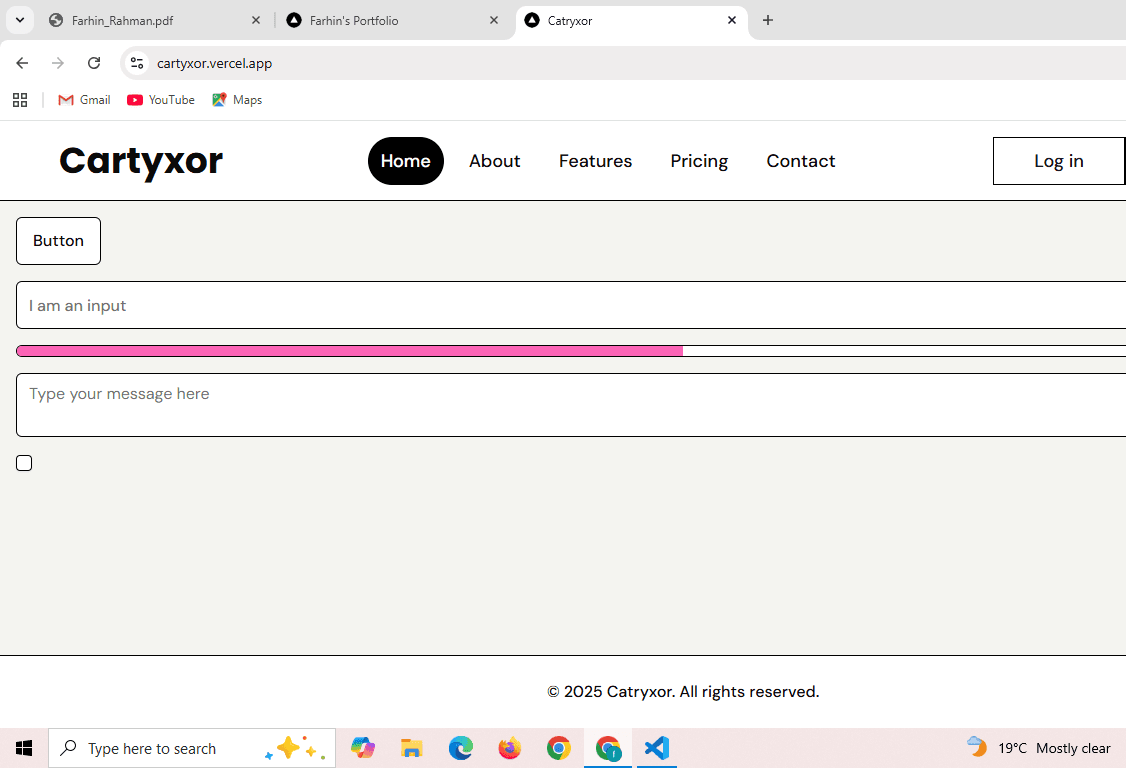
Task: Tick the empty checkbox below the textarea
Action: 24,462
